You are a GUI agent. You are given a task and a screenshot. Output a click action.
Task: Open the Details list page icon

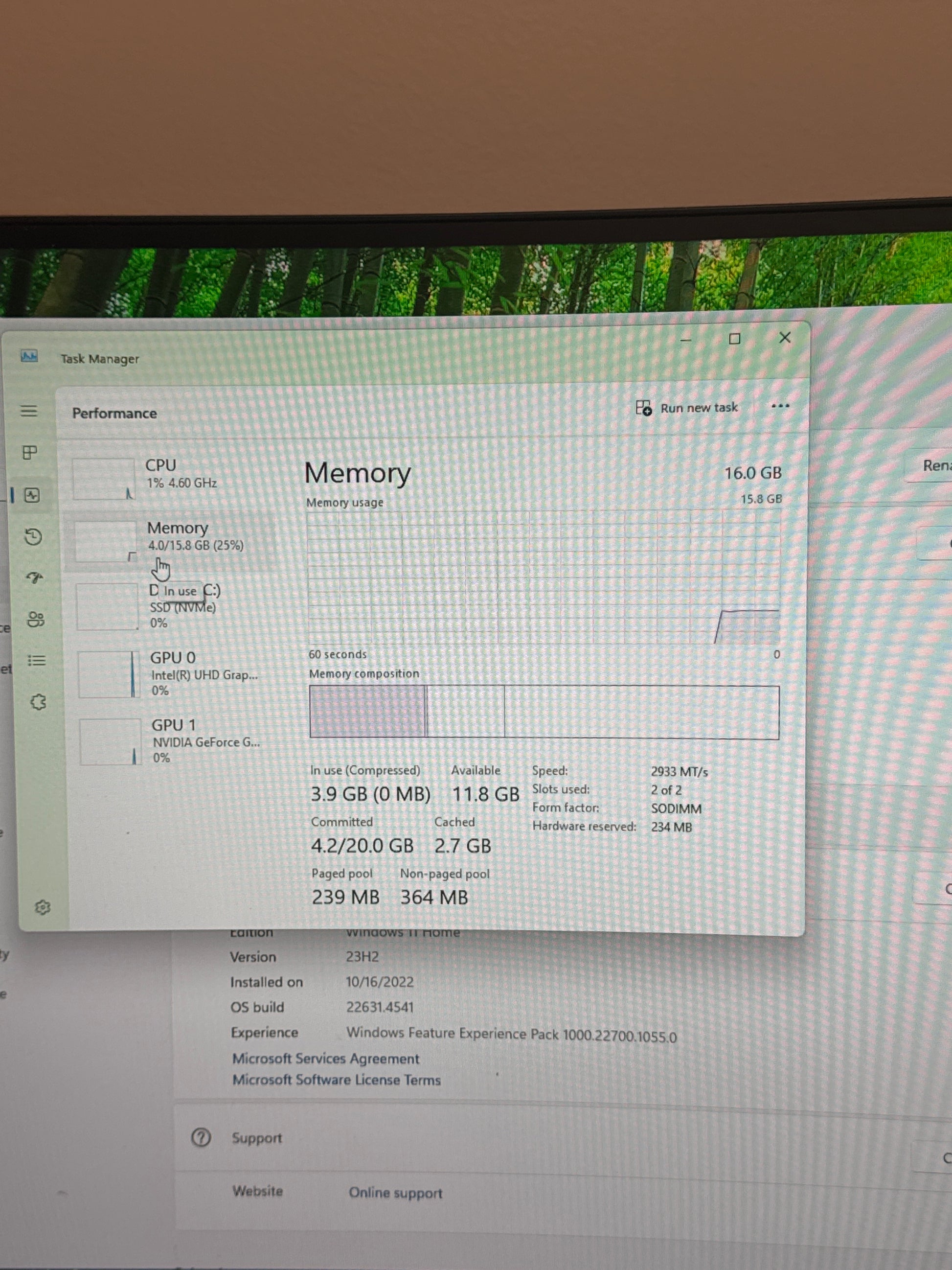[x=37, y=661]
